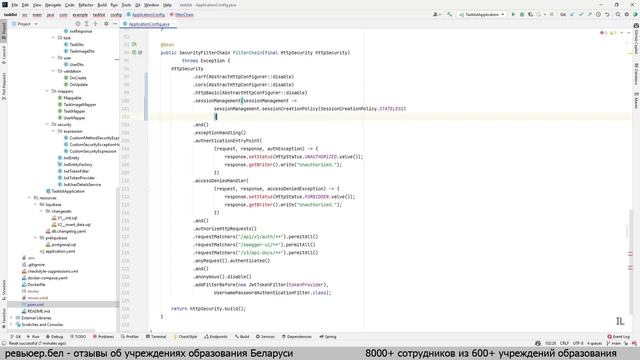
Task: Push commits with the arrow icon
Action: (x=589, y=14)
